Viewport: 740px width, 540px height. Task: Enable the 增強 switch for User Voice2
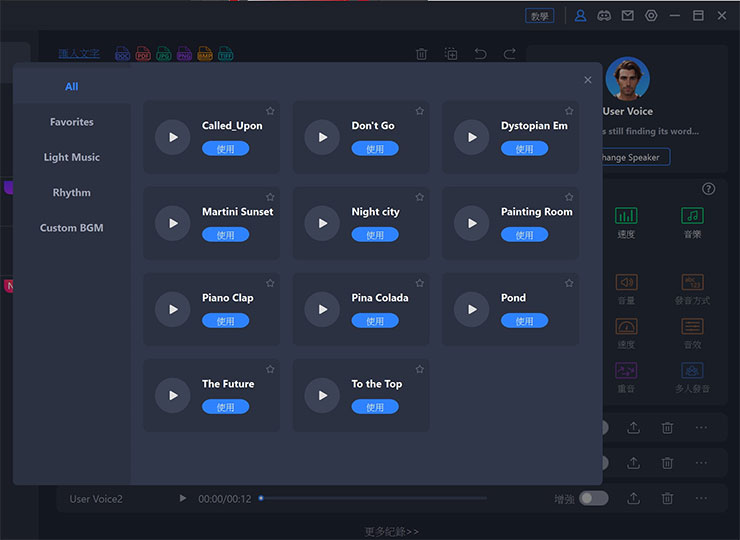tap(594, 498)
